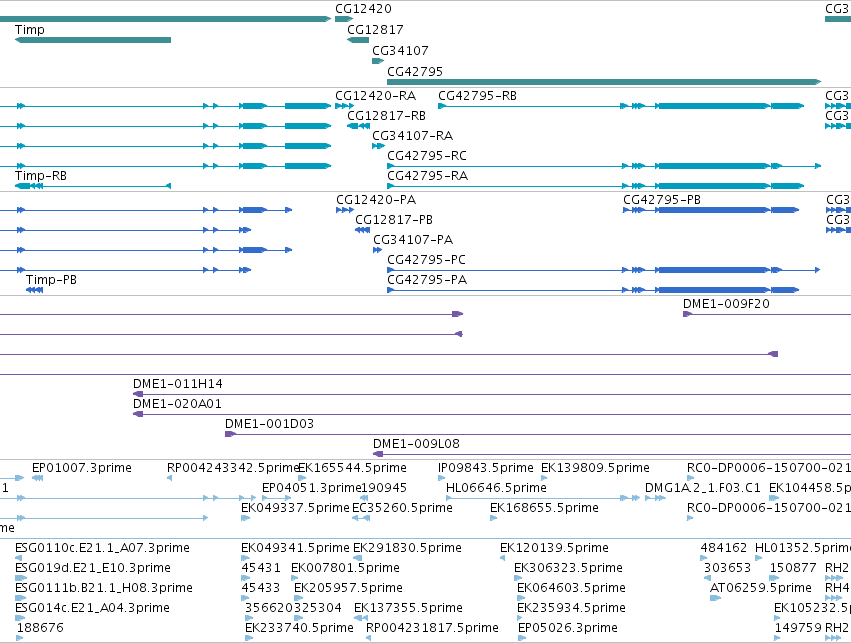Click the CG12817-PB protein label
Viewport: 851px width, 643px height.
[394, 220]
